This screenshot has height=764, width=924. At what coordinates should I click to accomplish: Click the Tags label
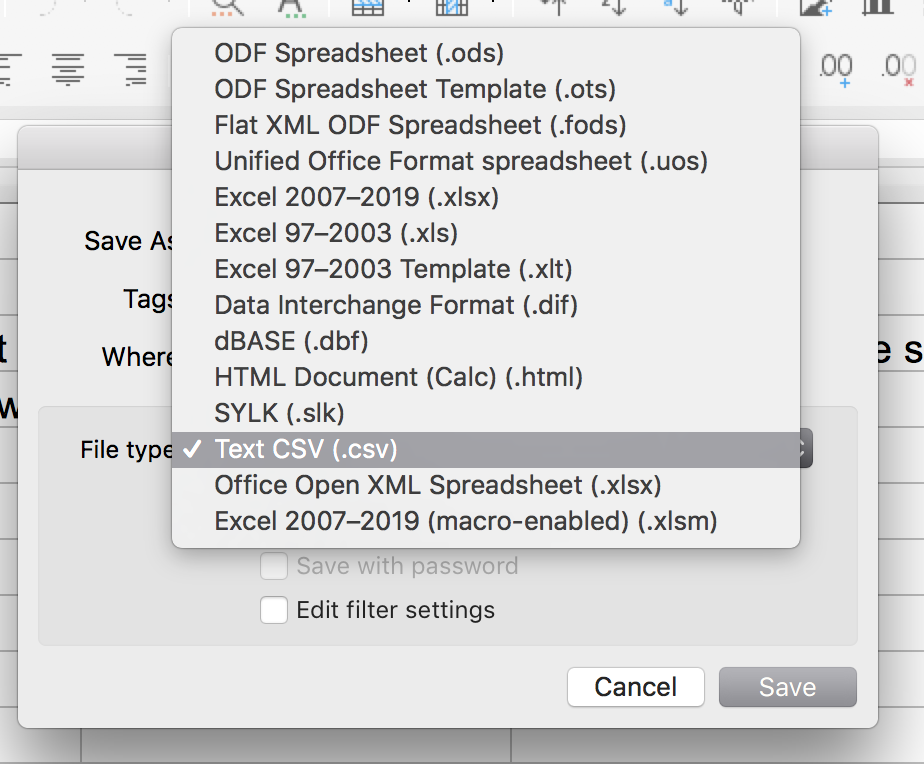pyautogui.click(x=147, y=299)
